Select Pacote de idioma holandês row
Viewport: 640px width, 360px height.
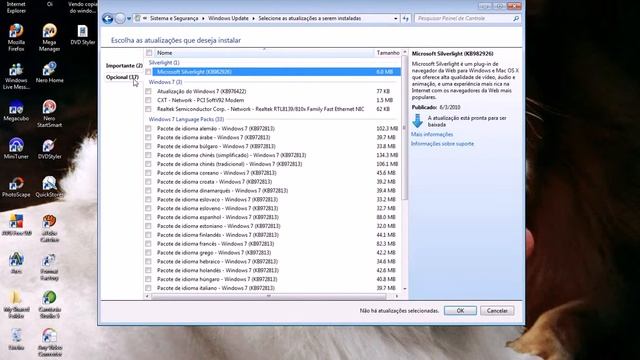click(272, 271)
